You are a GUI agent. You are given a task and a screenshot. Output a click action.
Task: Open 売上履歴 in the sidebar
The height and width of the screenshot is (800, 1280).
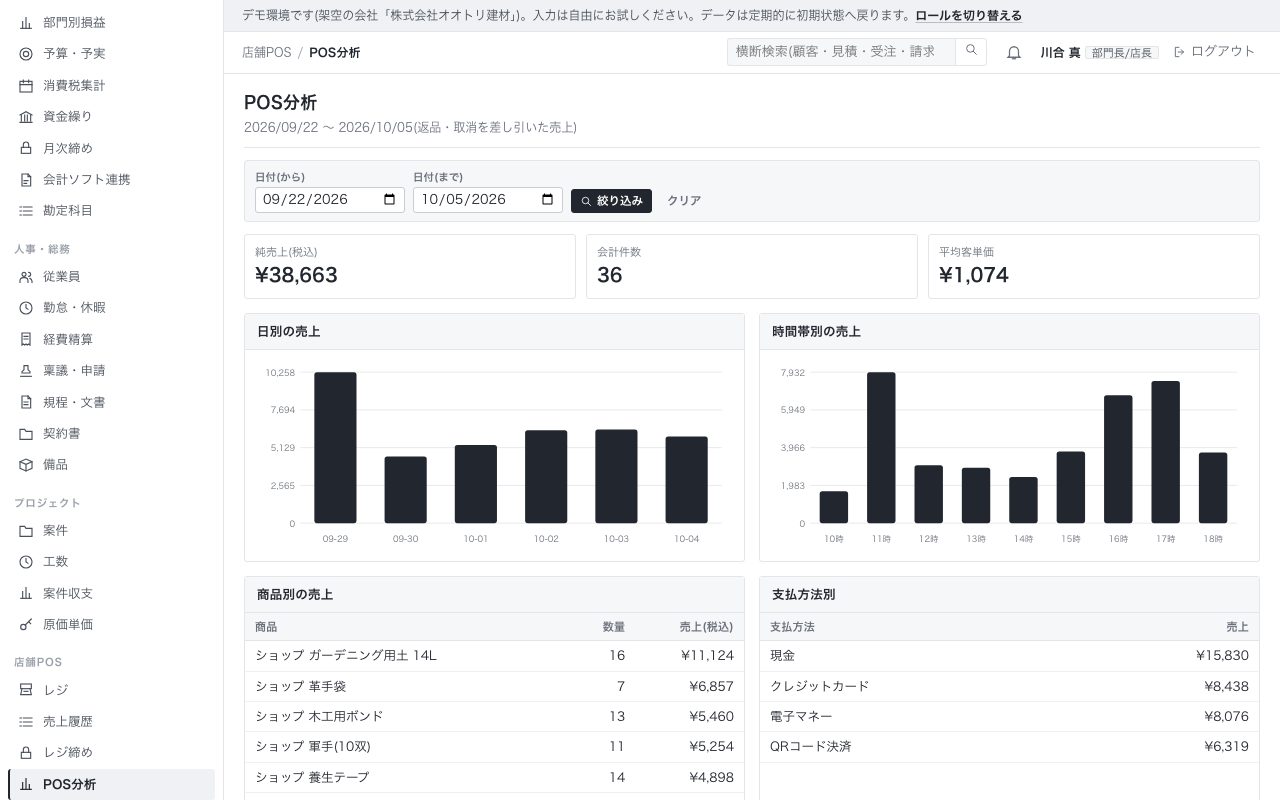tap(111, 721)
